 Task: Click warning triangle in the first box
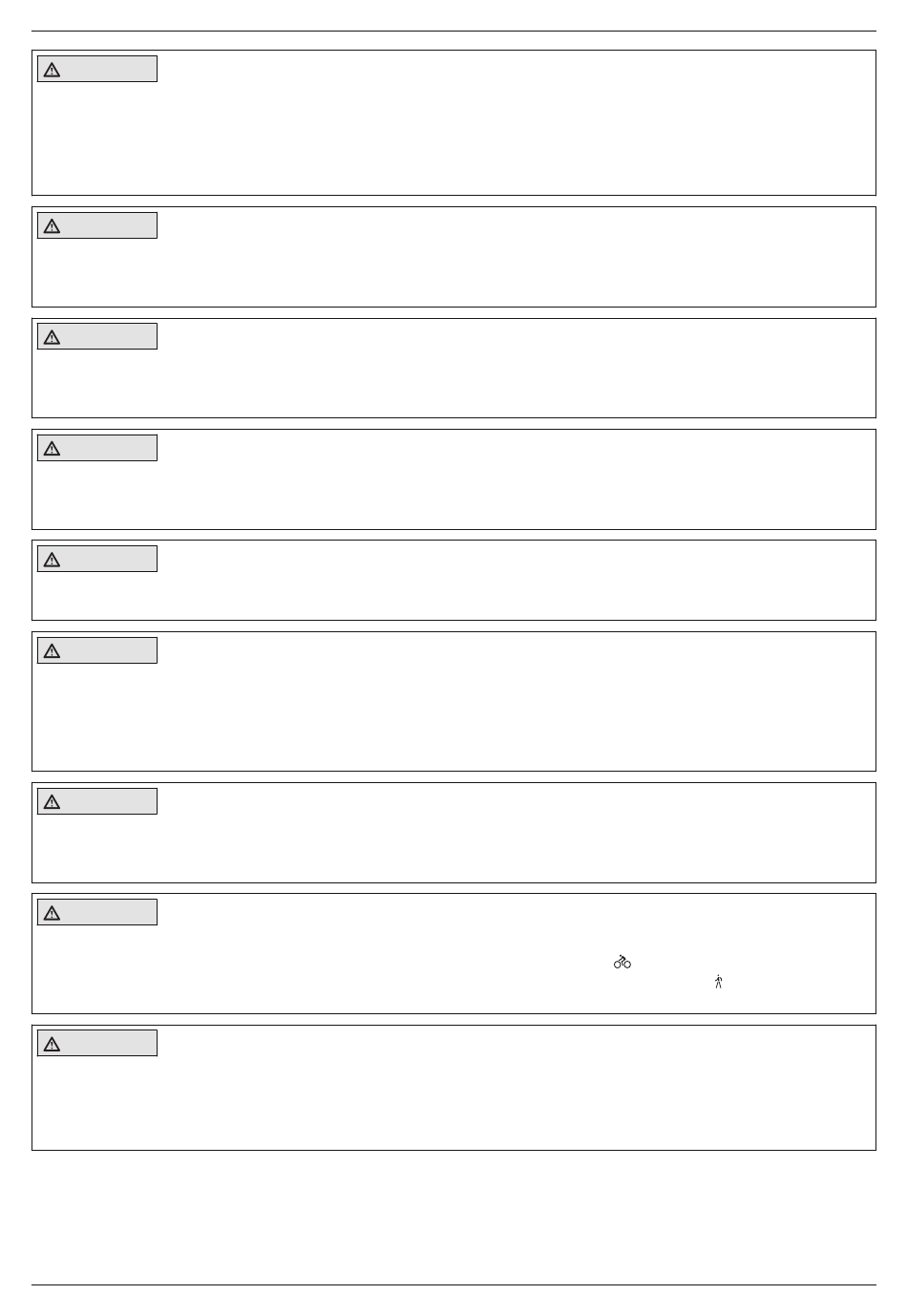click(52, 70)
